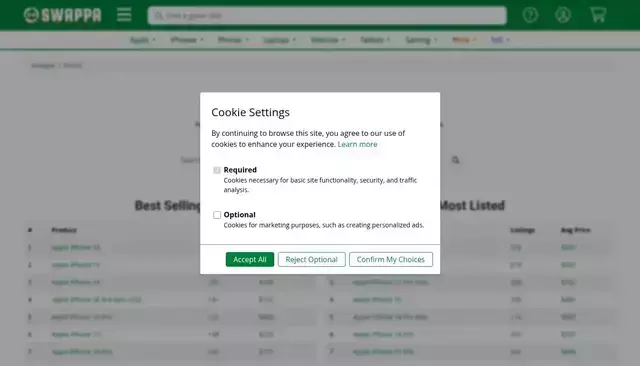Expand the Gaming navigation dropdown
This screenshot has width=640, height=366.
(x=421, y=40)
